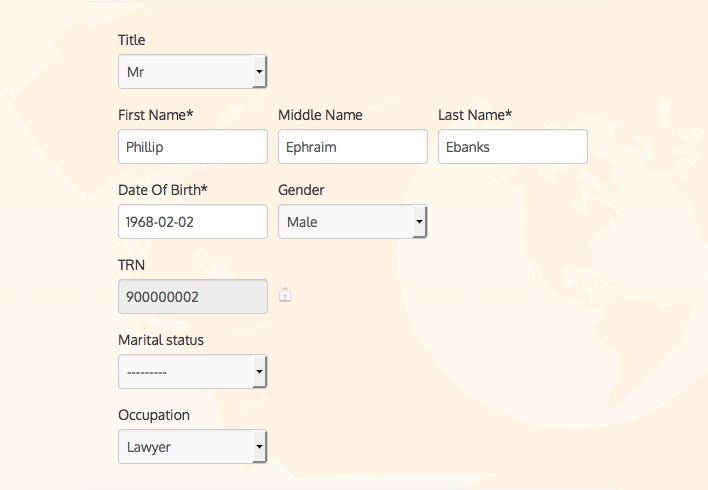This screenshot has width=708, height=490.
Task: Click the First Name* label
Action: tap(155, 115)
